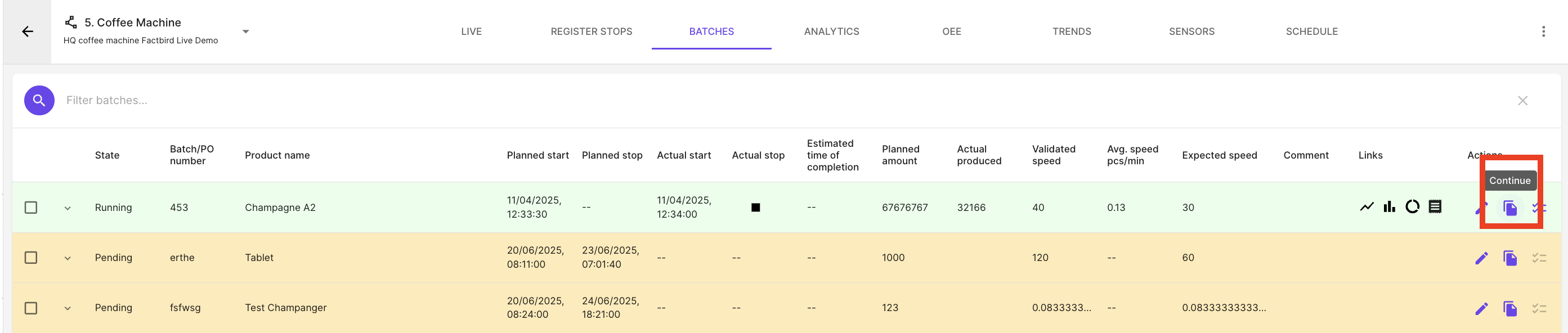The height and width of the screenshot is (333, 1568).
Task: Click the purple search icon
Action: tap(39, 101)
